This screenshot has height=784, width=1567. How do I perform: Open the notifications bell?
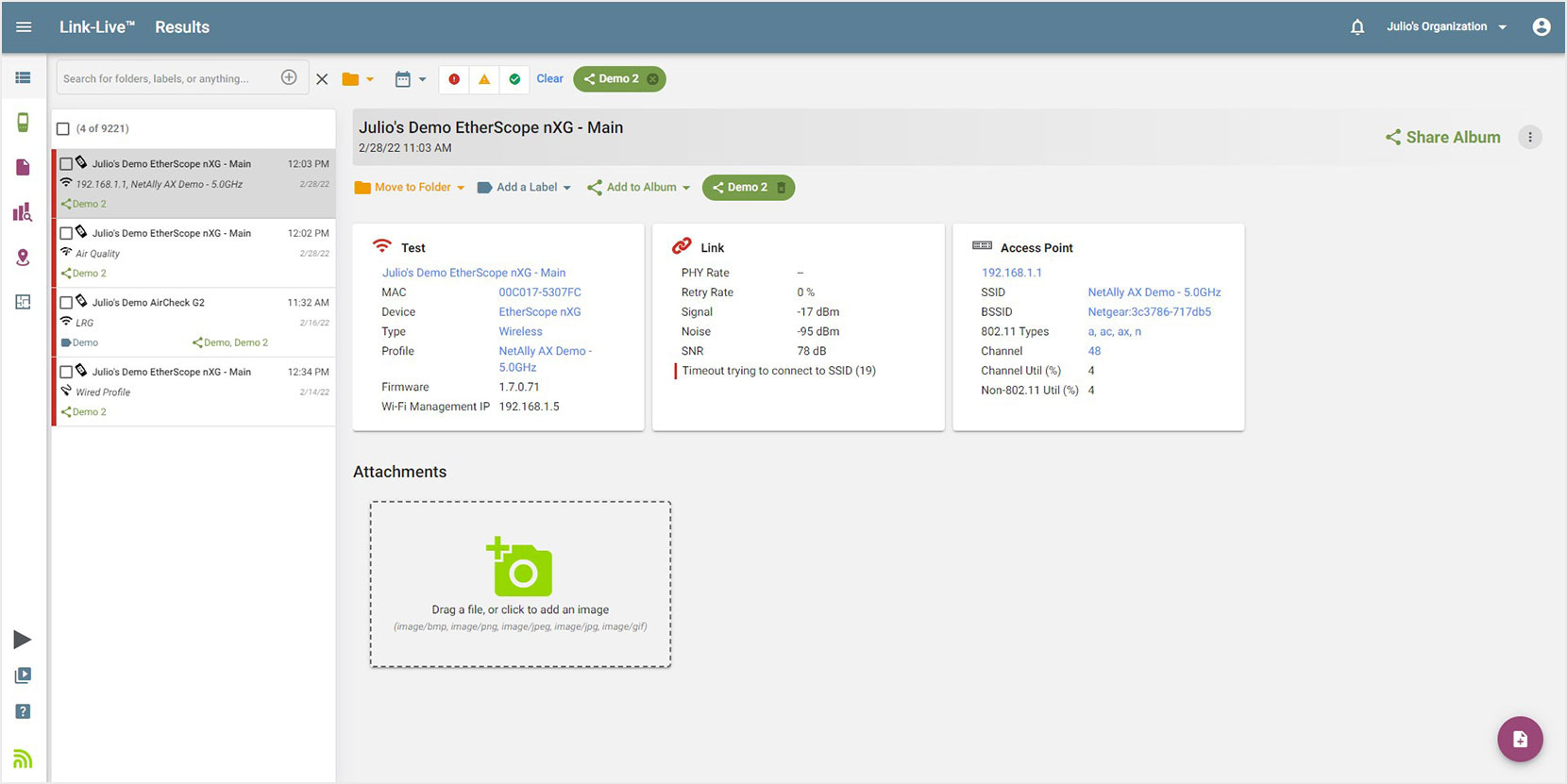(x=1357, y=26)
